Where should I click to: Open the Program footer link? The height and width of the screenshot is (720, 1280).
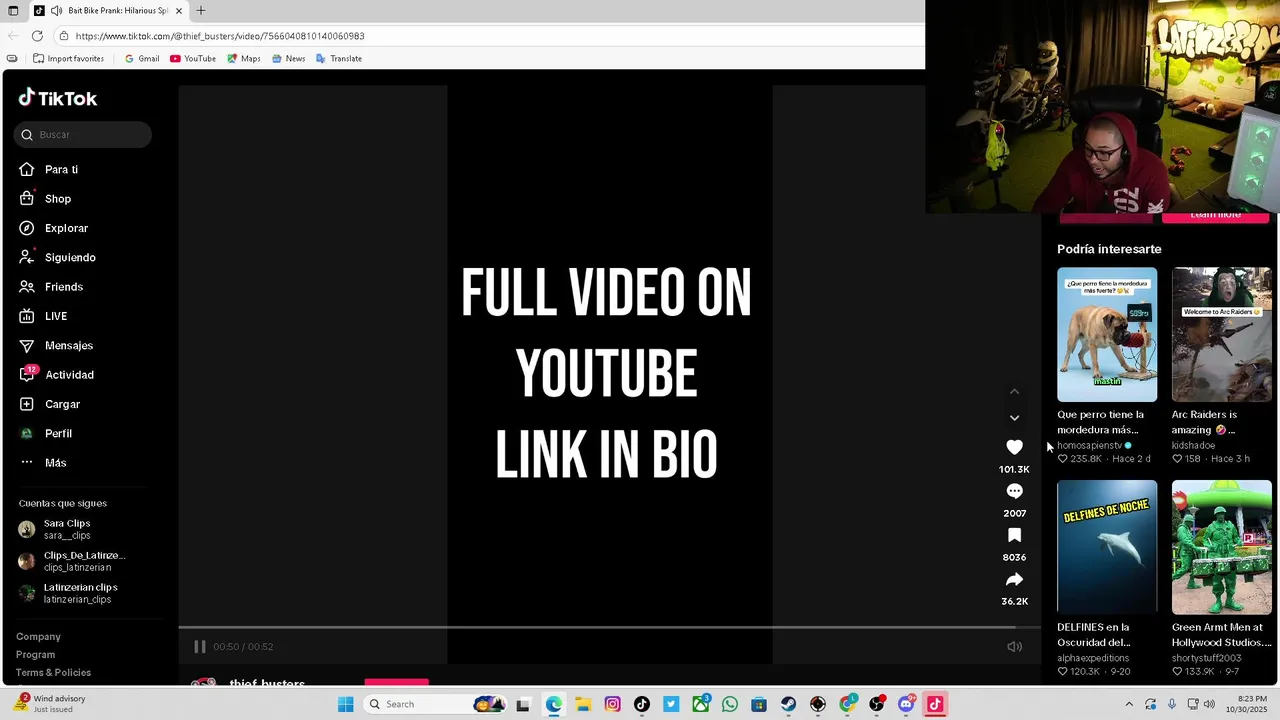(35, 655)
